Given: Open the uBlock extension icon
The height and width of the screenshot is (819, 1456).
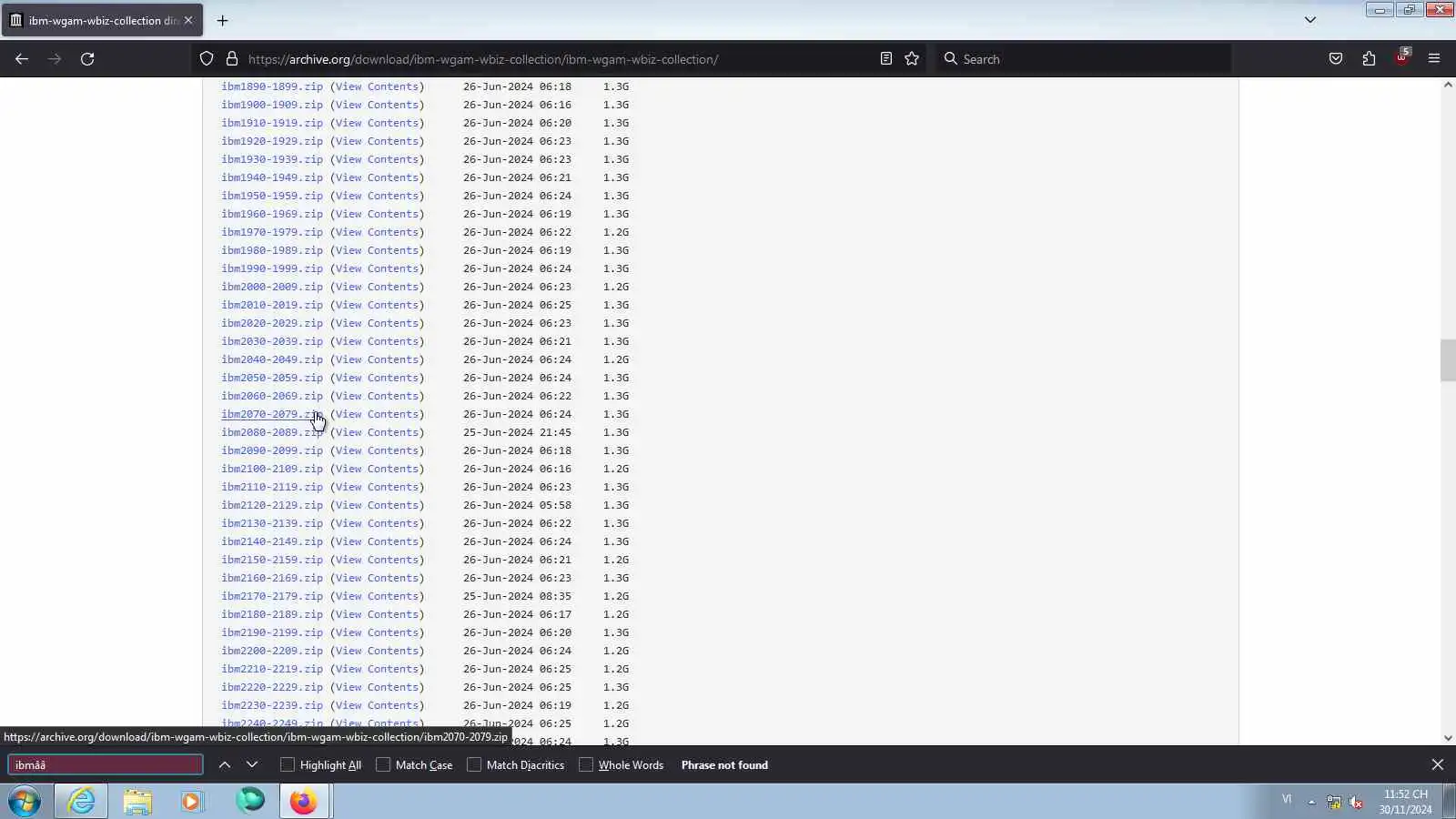Looking at the screenshot, I should (1401, 57).
